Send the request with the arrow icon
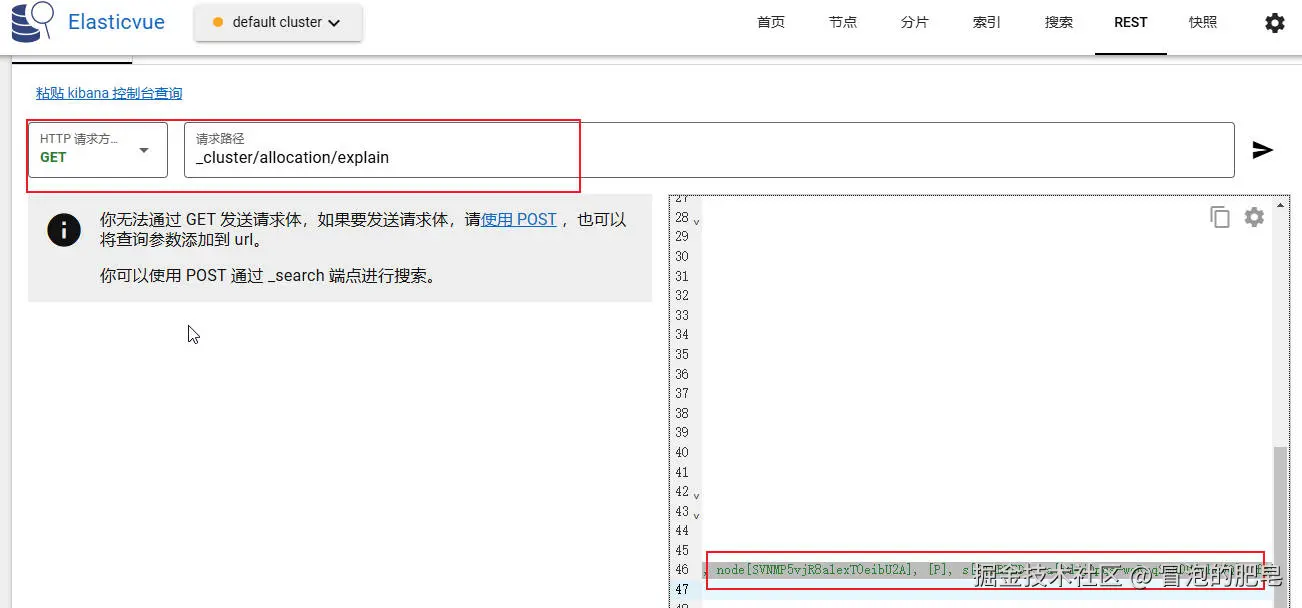1302x608 pixels. coord(1263,150)
